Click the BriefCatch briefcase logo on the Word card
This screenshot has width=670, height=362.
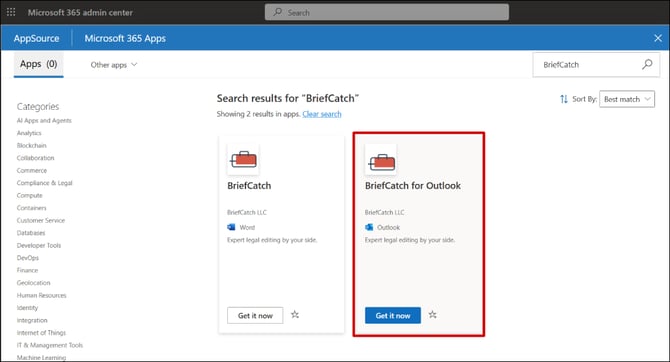pos(244,159)
